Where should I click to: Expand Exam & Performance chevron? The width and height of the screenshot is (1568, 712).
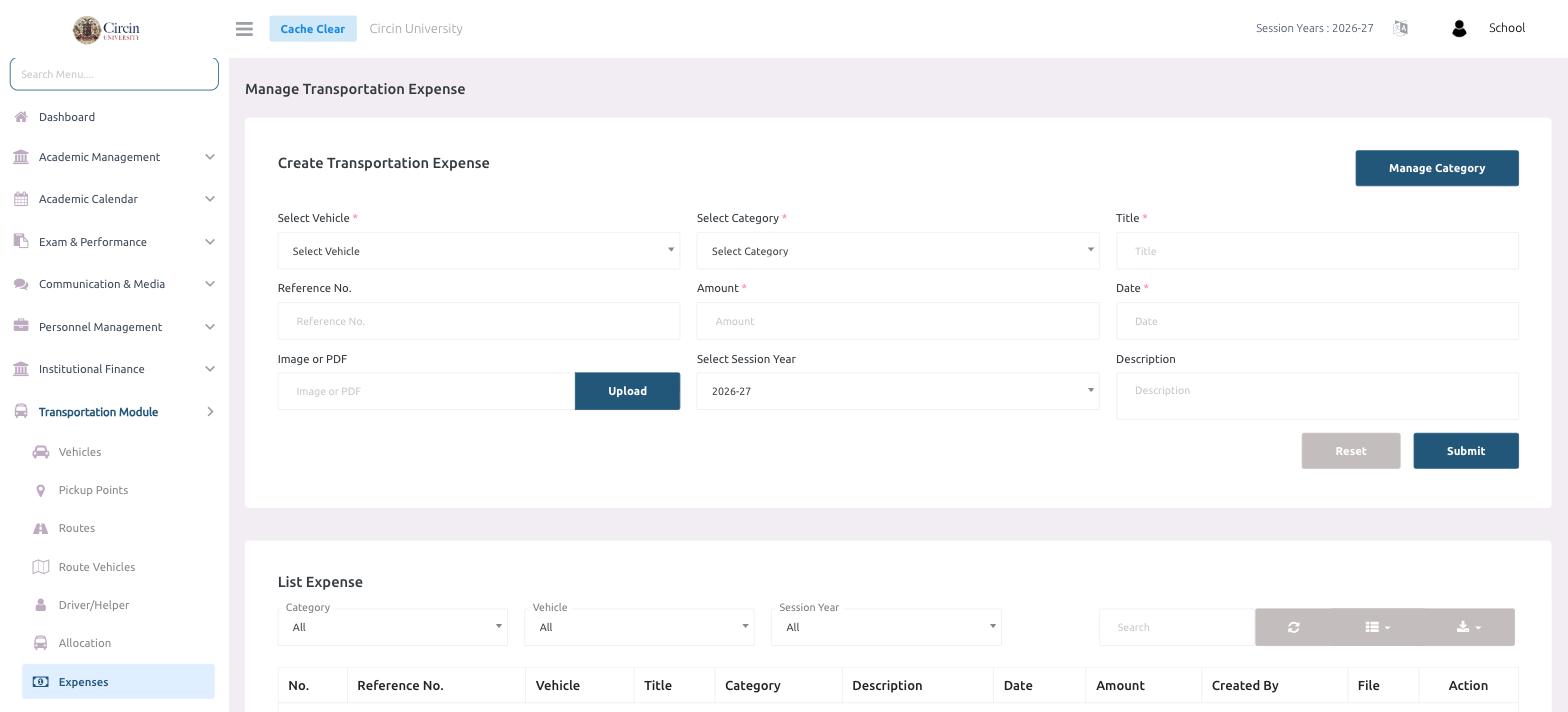[x=210, y=241]
